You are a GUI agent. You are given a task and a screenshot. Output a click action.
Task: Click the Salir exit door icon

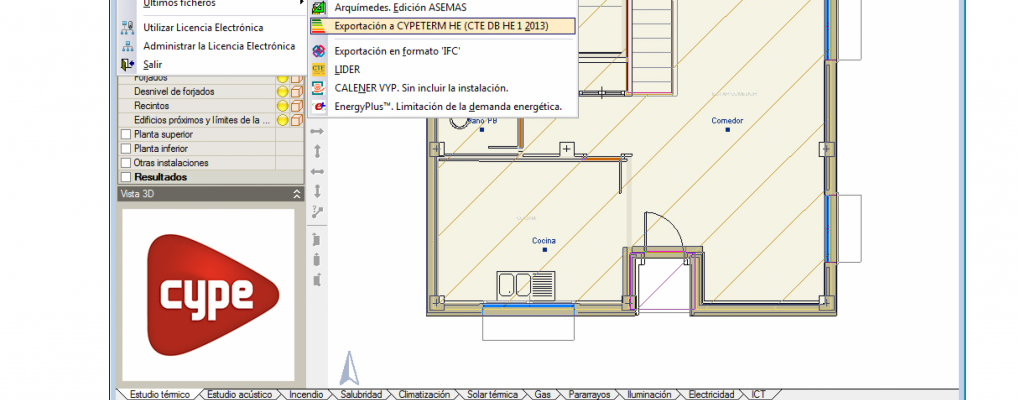[128, 64]
